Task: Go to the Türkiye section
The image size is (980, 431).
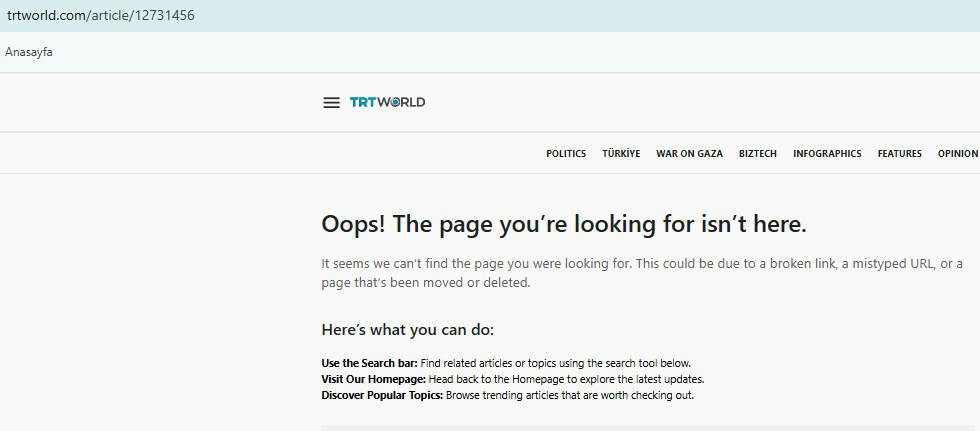Action: coord(621,154)
